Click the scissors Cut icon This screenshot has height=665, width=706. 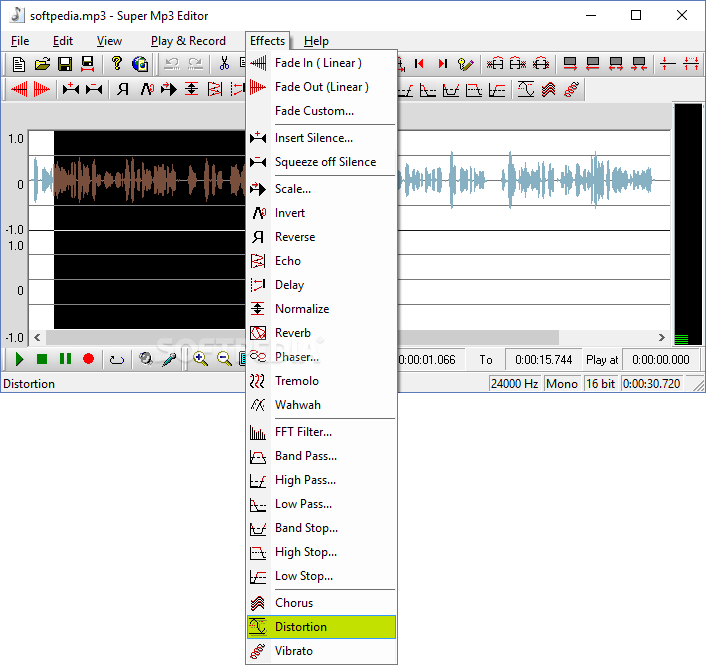point(224,64)
